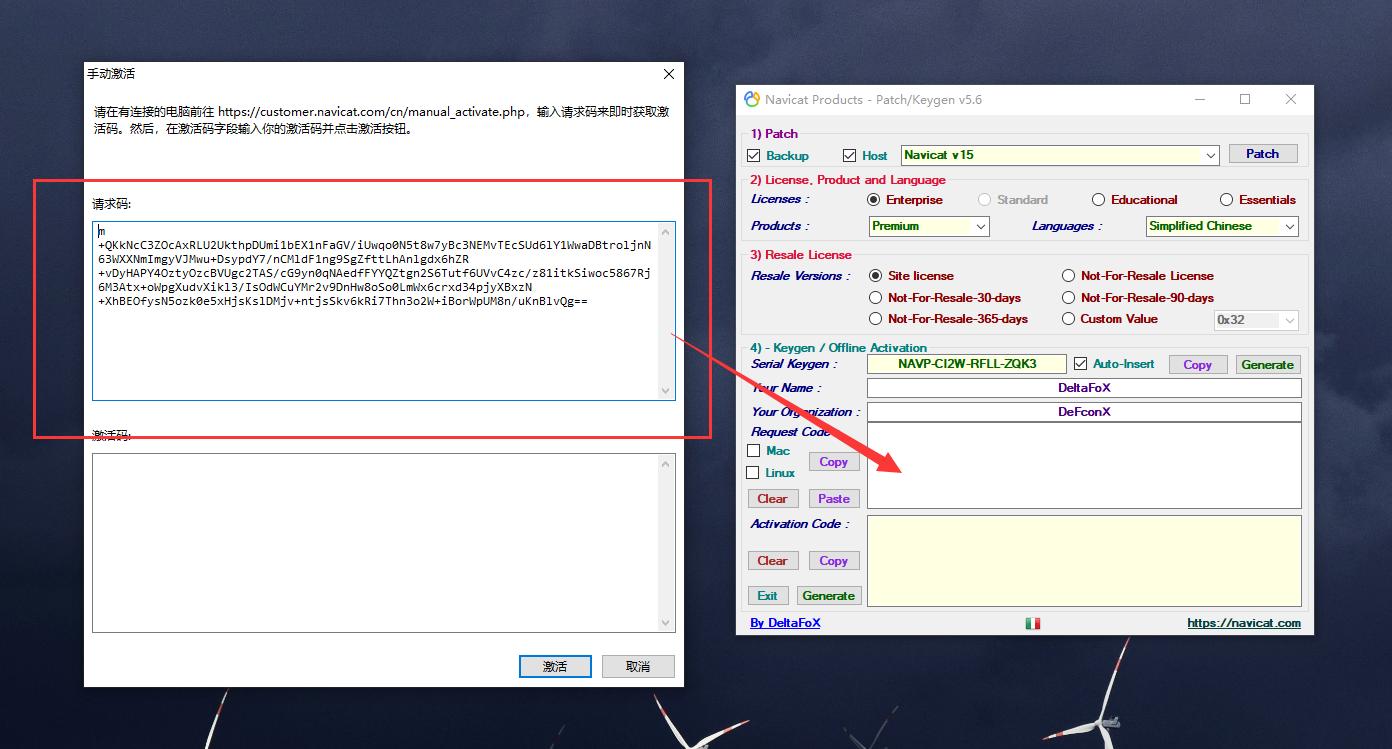1392x749 pixels.
Task: Click into the Serial Keygen field
Action: [x=967, y=364]
